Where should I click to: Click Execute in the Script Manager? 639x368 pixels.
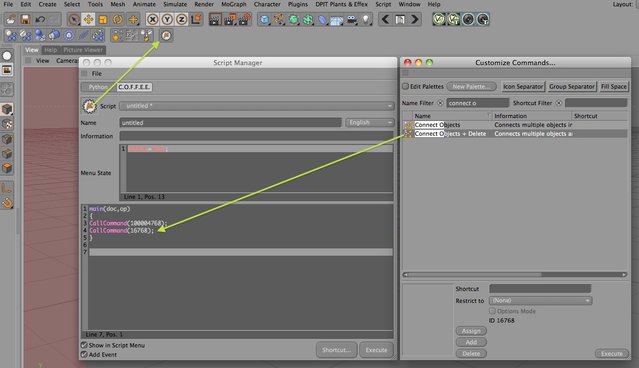pyautogui.click(x=376, y=350)
